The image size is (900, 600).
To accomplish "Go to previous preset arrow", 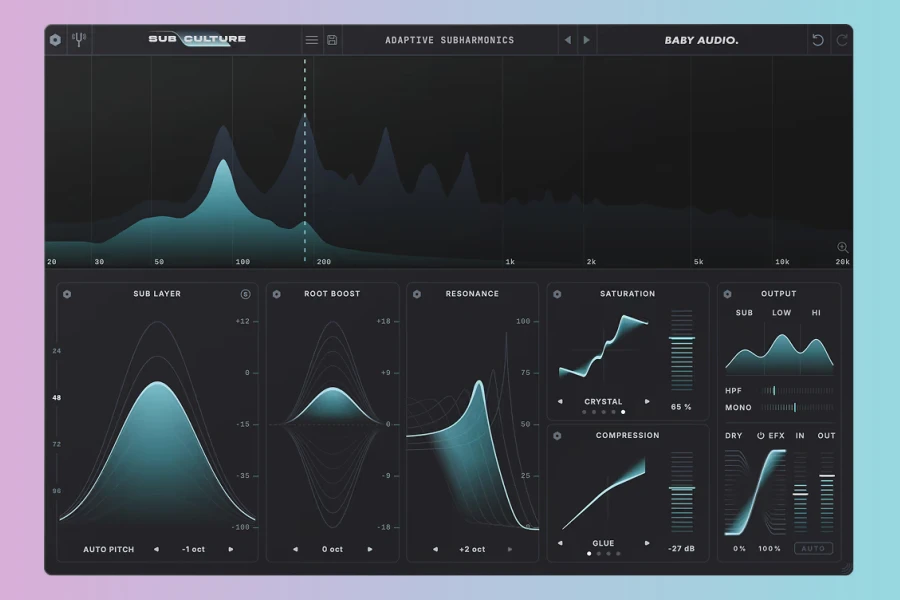I will 568,40.
